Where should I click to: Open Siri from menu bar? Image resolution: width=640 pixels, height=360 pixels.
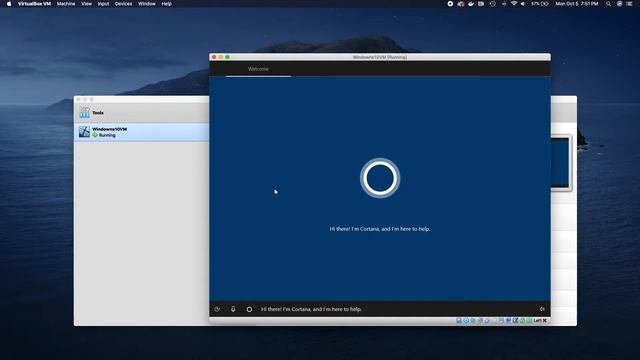[619, 4]
